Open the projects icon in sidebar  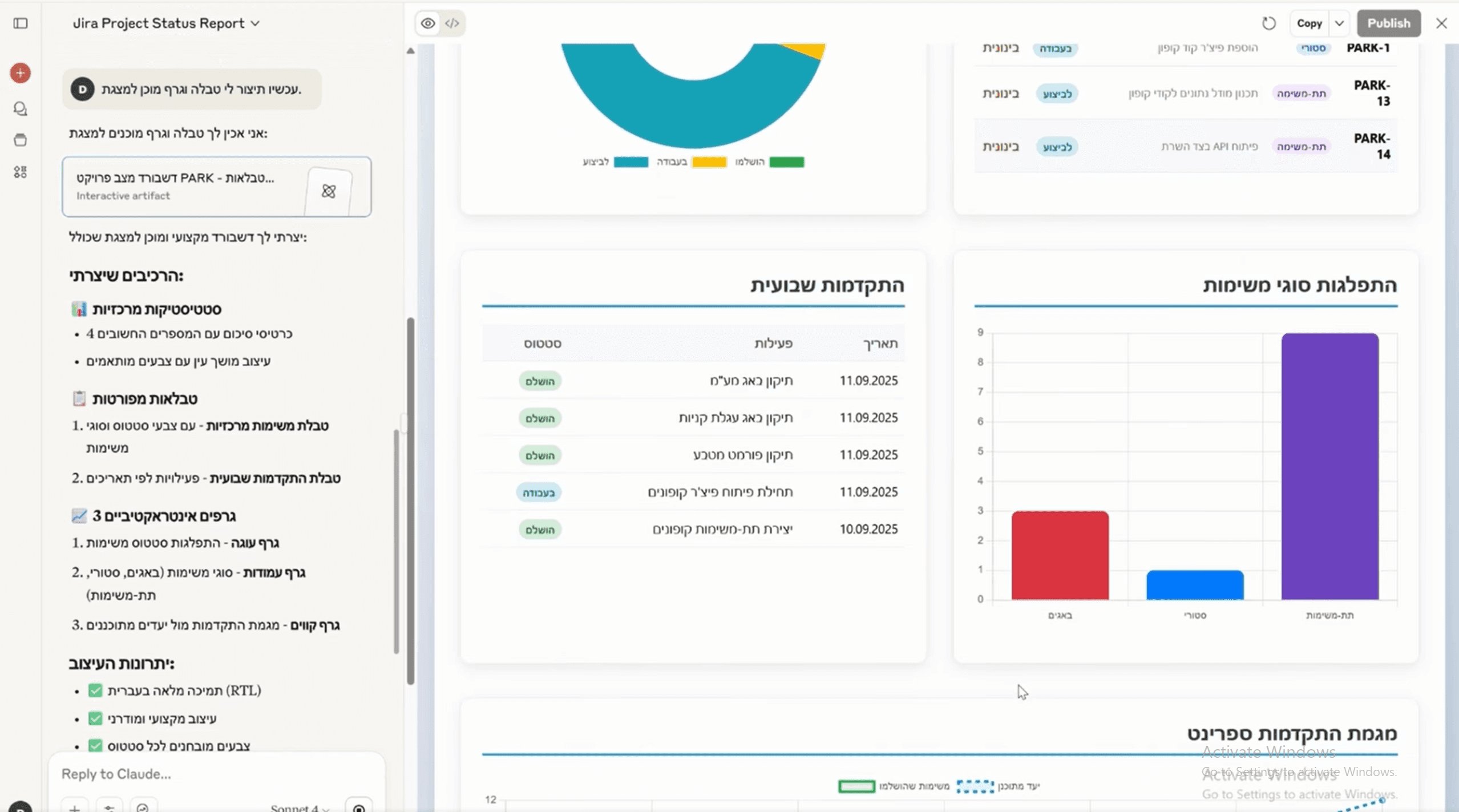[x=21, y=140]
